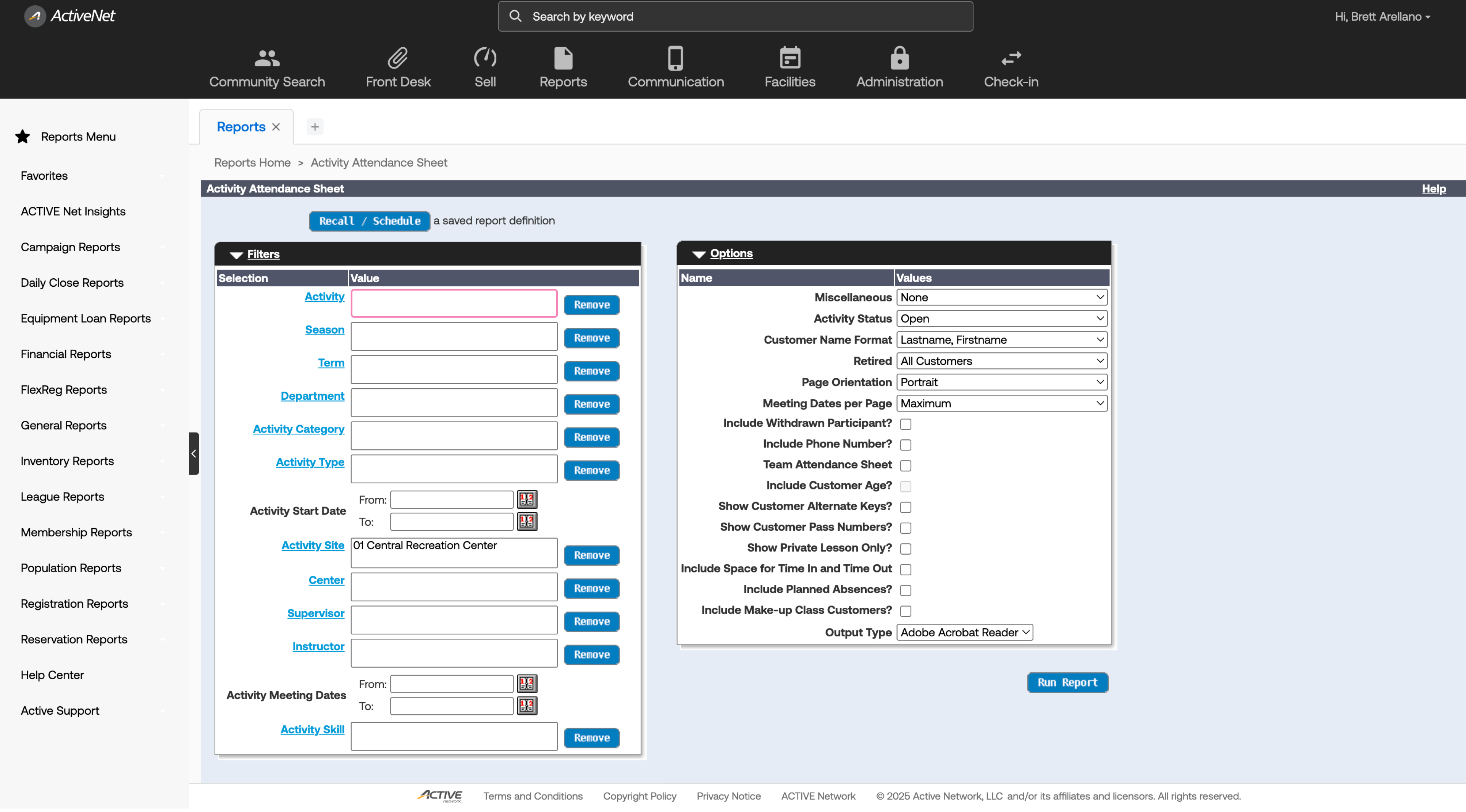Open the Page Orientation dropdown
1466x812 pixels.
click(1001, 383)
